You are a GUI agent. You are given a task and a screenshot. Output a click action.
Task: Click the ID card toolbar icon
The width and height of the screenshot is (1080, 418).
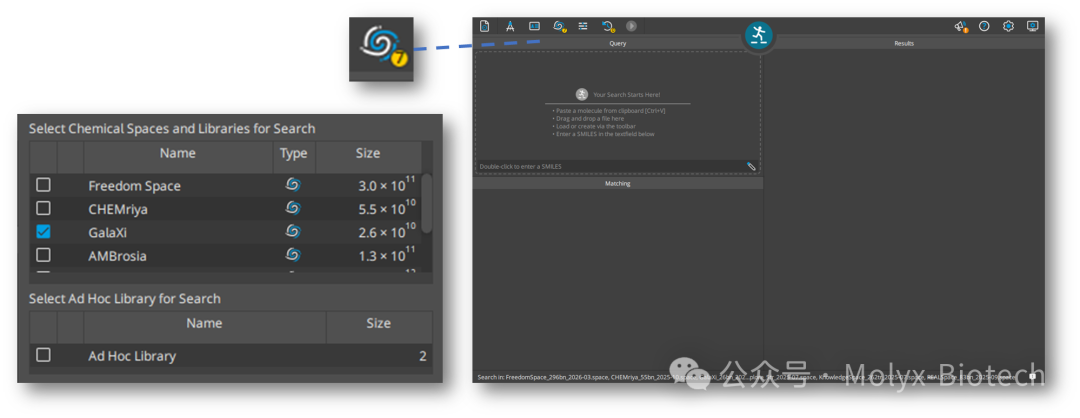tap(534, 26)
